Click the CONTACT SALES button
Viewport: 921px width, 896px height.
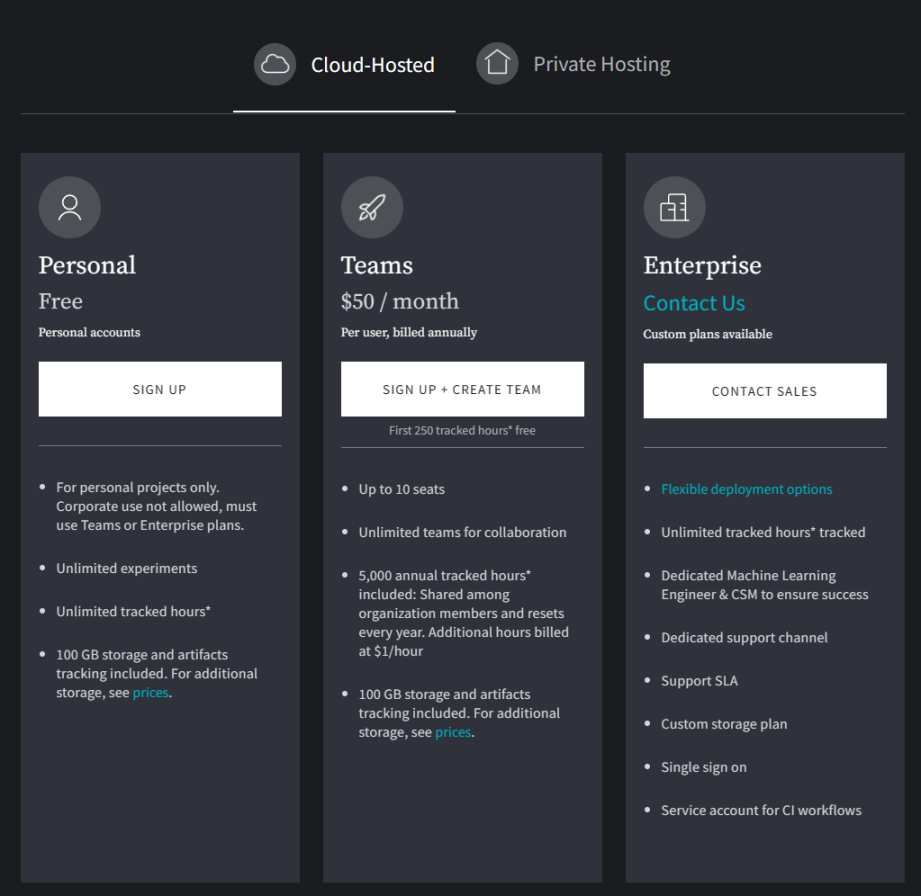[765, 391]
